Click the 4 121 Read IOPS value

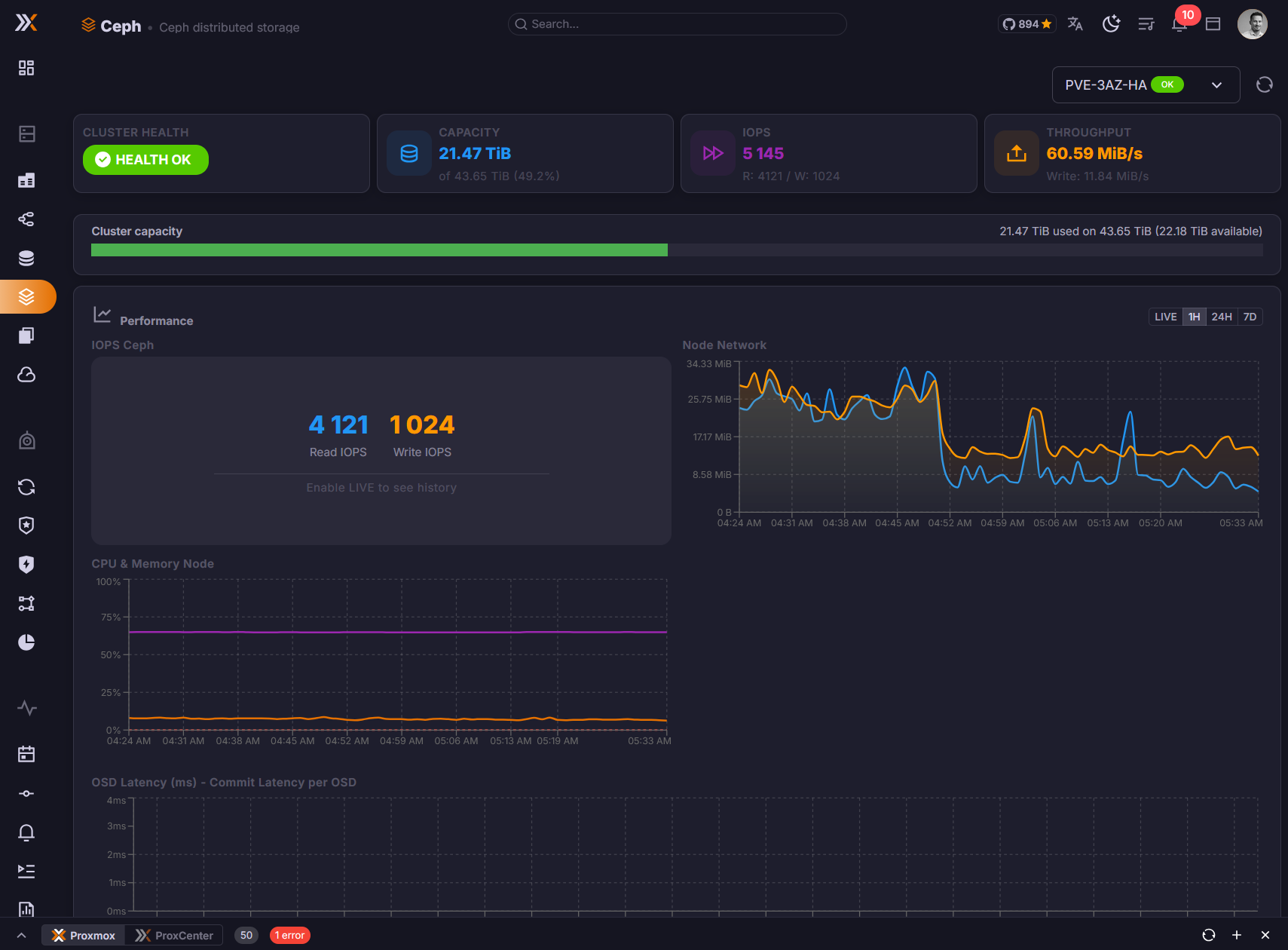(338, 424)
